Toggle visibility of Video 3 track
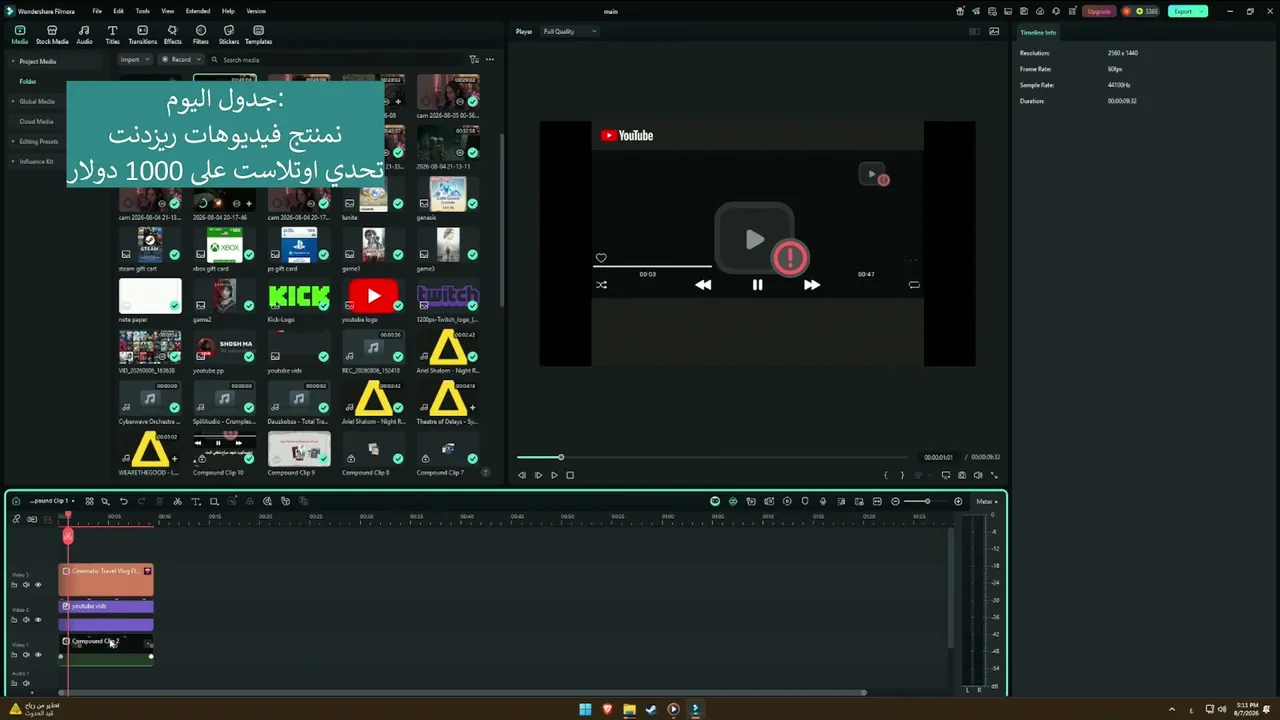Screen dimensions: 1280x720 coord(38,584)
